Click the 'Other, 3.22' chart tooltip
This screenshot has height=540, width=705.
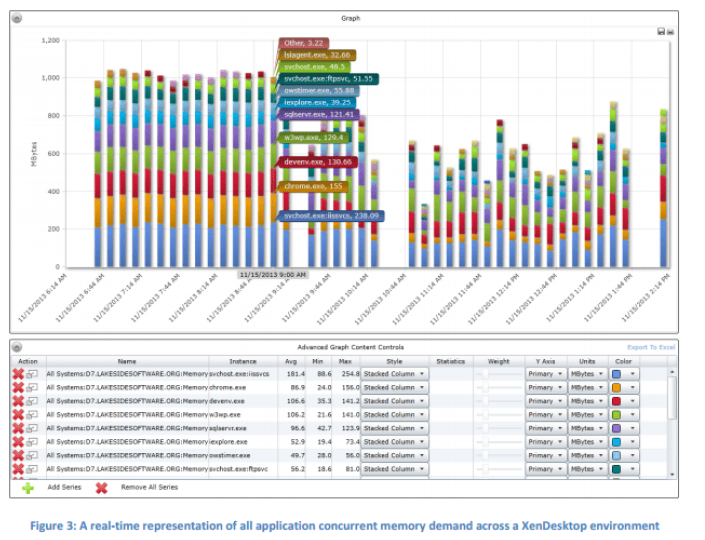click(303, 43)
